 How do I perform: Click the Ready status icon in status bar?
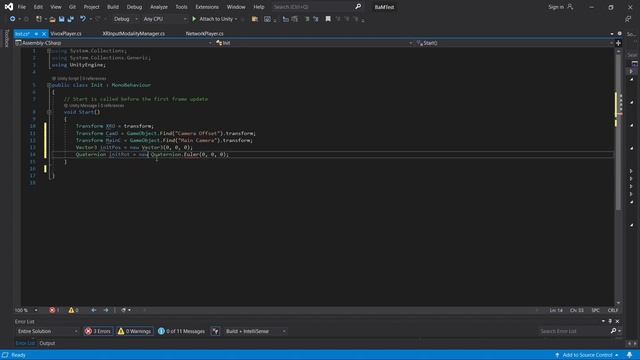5,355
